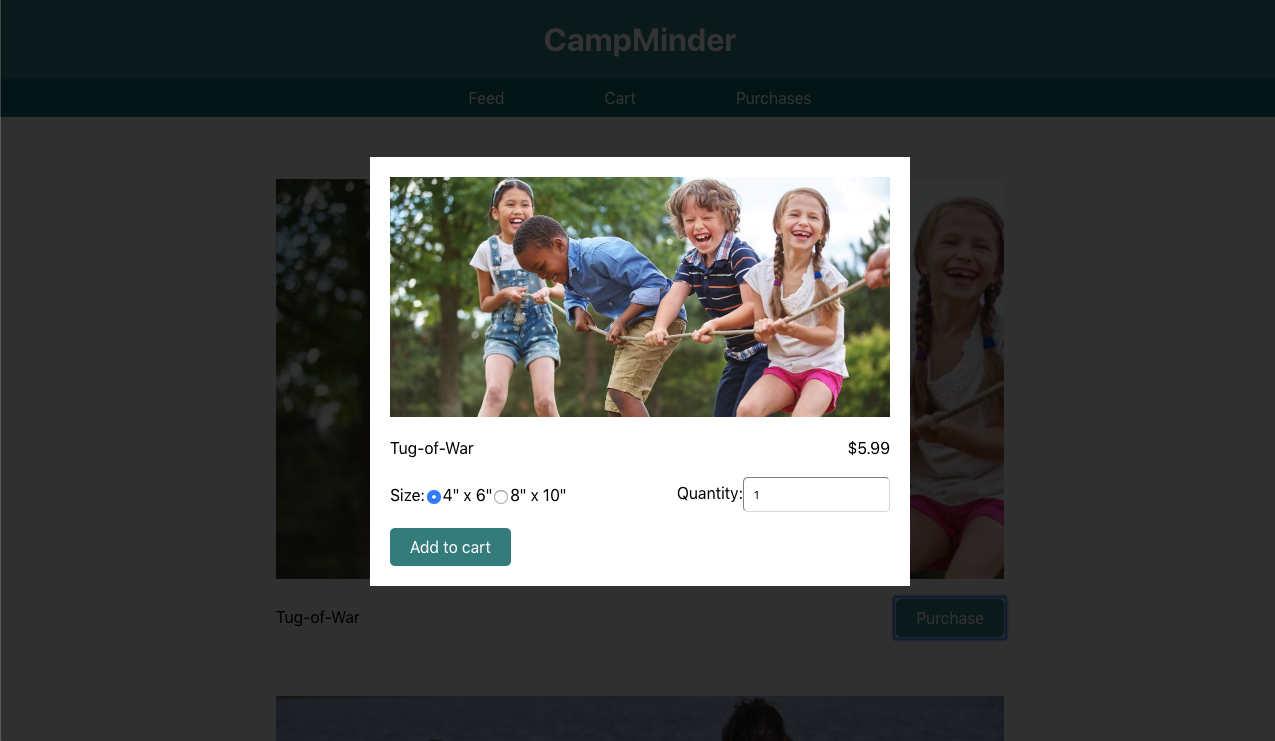Focus the Quantity input field

(816, 494)
